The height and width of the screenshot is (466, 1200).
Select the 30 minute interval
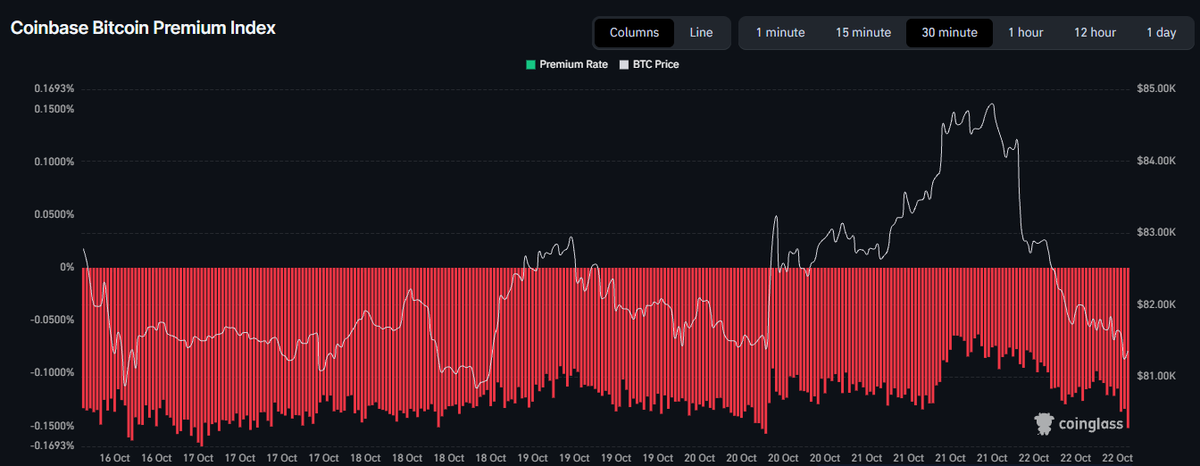(949, 33)
